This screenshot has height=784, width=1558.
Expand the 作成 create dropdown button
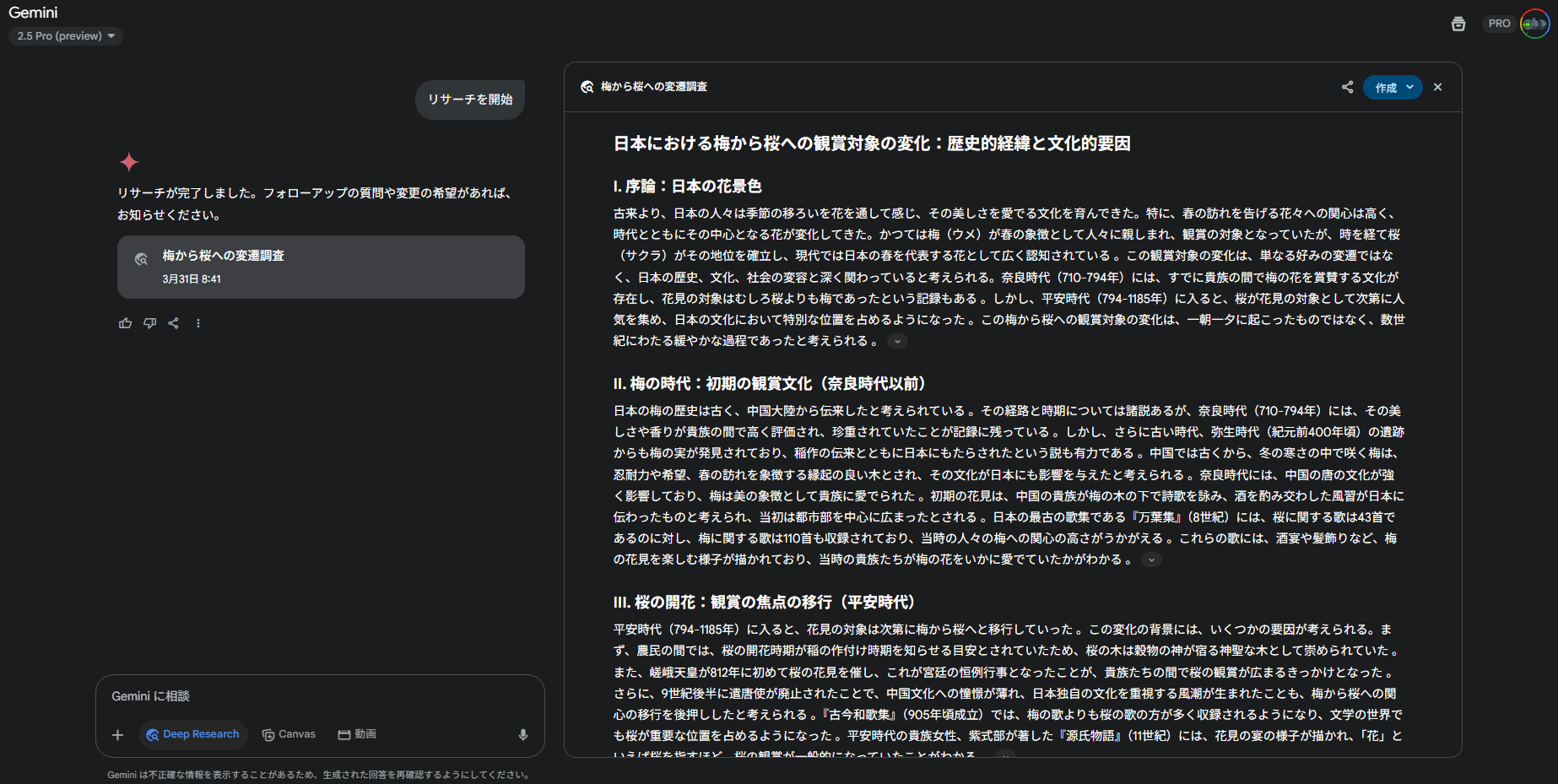pos(1393,88)
